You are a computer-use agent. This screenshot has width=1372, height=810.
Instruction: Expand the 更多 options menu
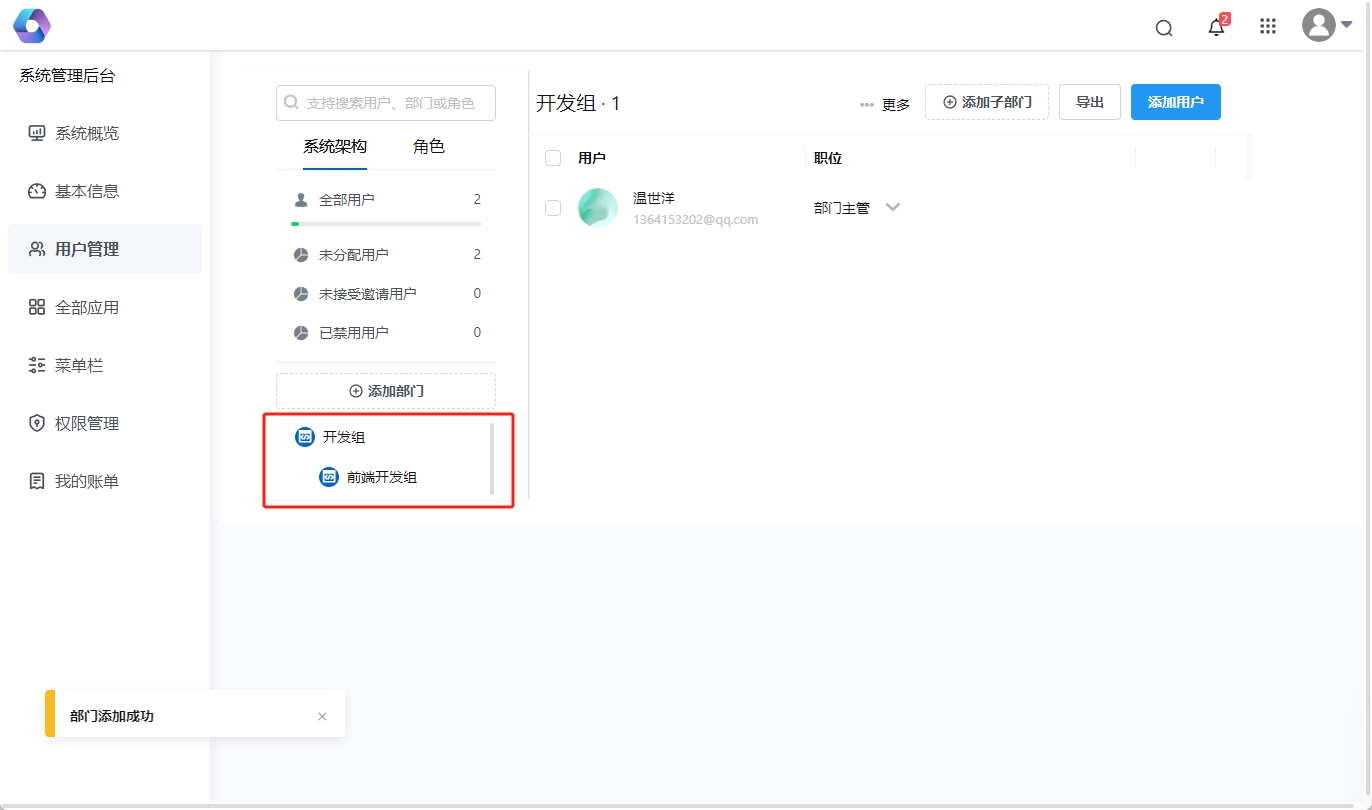click(x=882, y=103)
